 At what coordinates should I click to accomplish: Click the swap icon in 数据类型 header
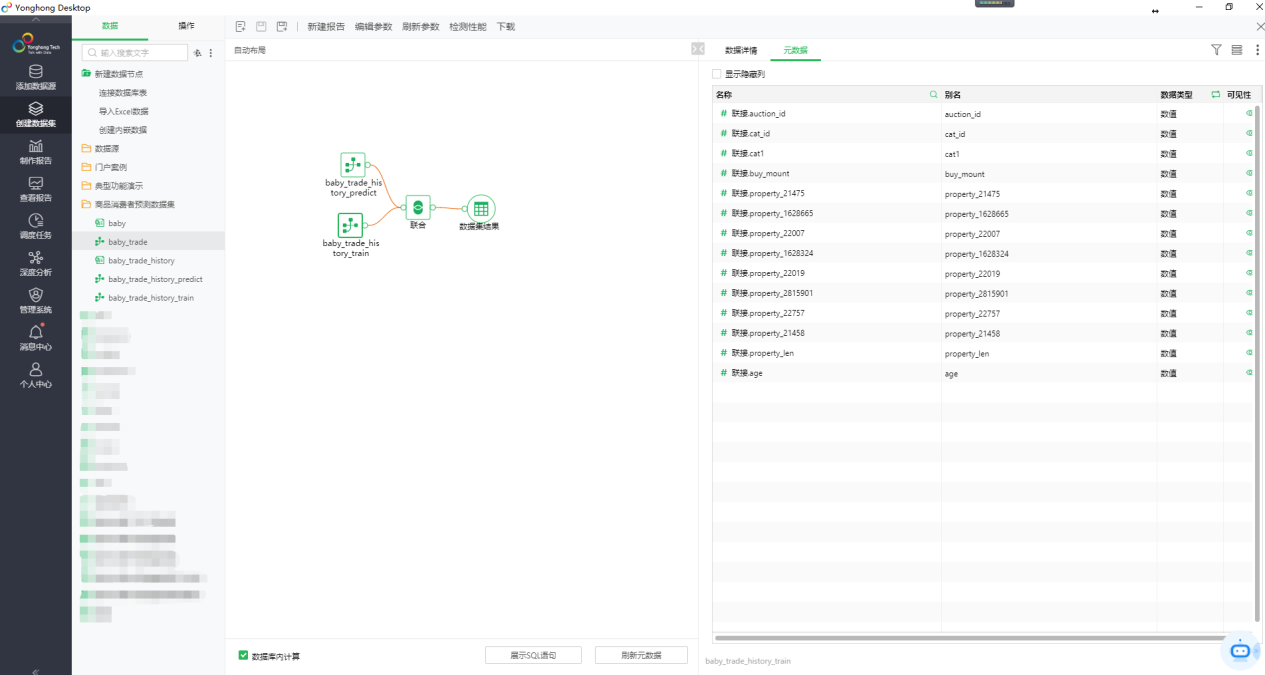tap(1215, 94)
